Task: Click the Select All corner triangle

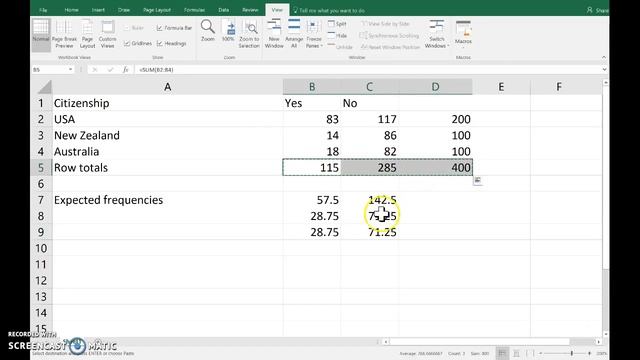Action: click(45, 87)
